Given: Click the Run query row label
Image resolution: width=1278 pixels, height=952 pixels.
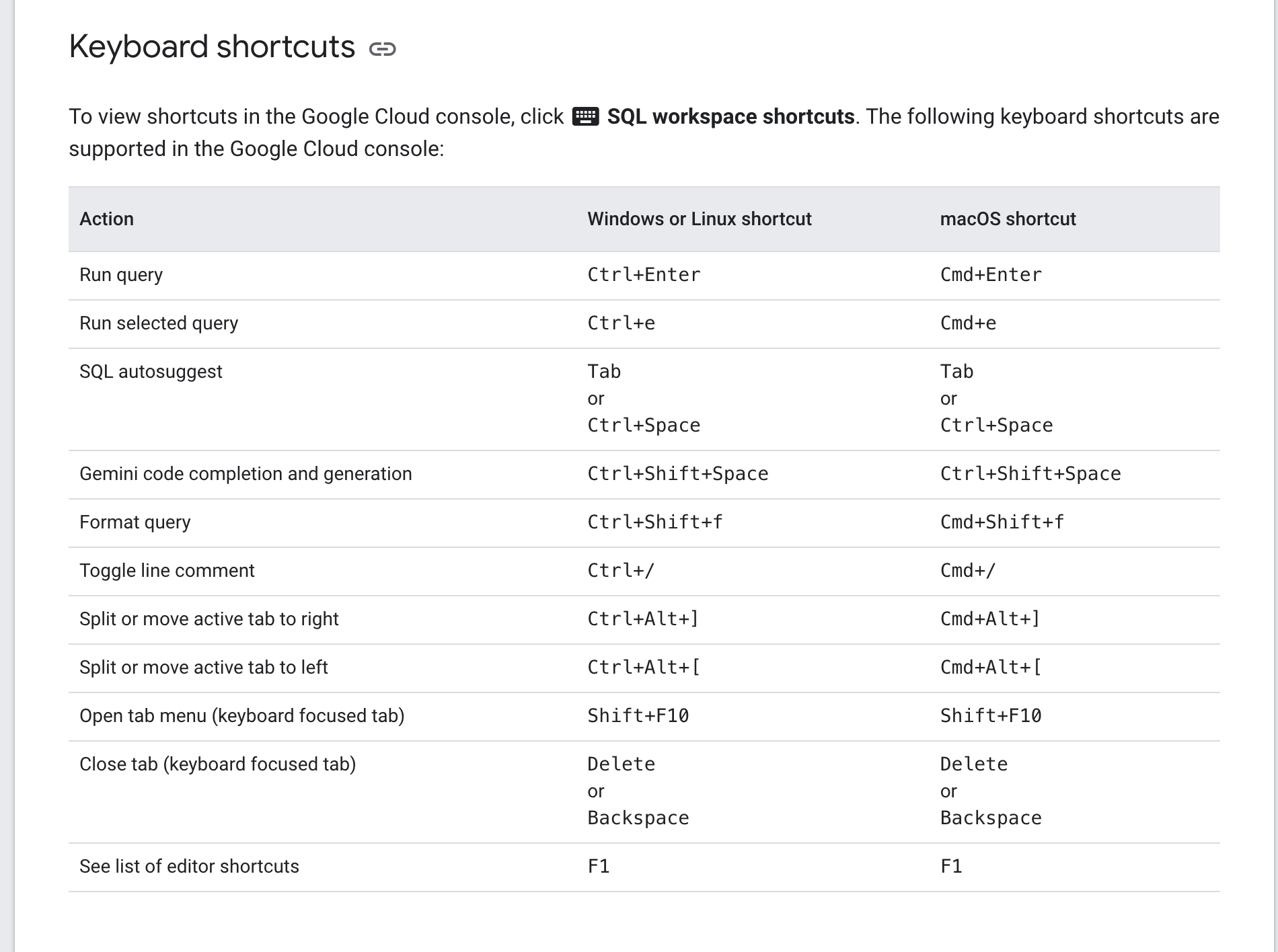Looking at the screenshot, I should point(121,275).
